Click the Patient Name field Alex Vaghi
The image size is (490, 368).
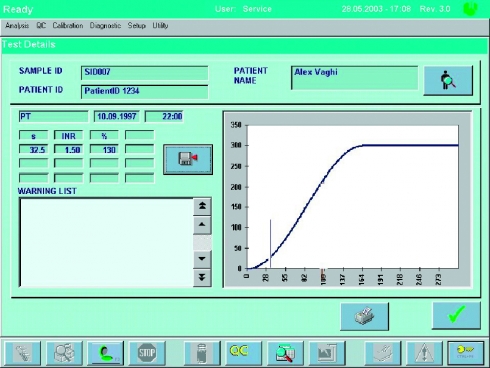[355, 78]
